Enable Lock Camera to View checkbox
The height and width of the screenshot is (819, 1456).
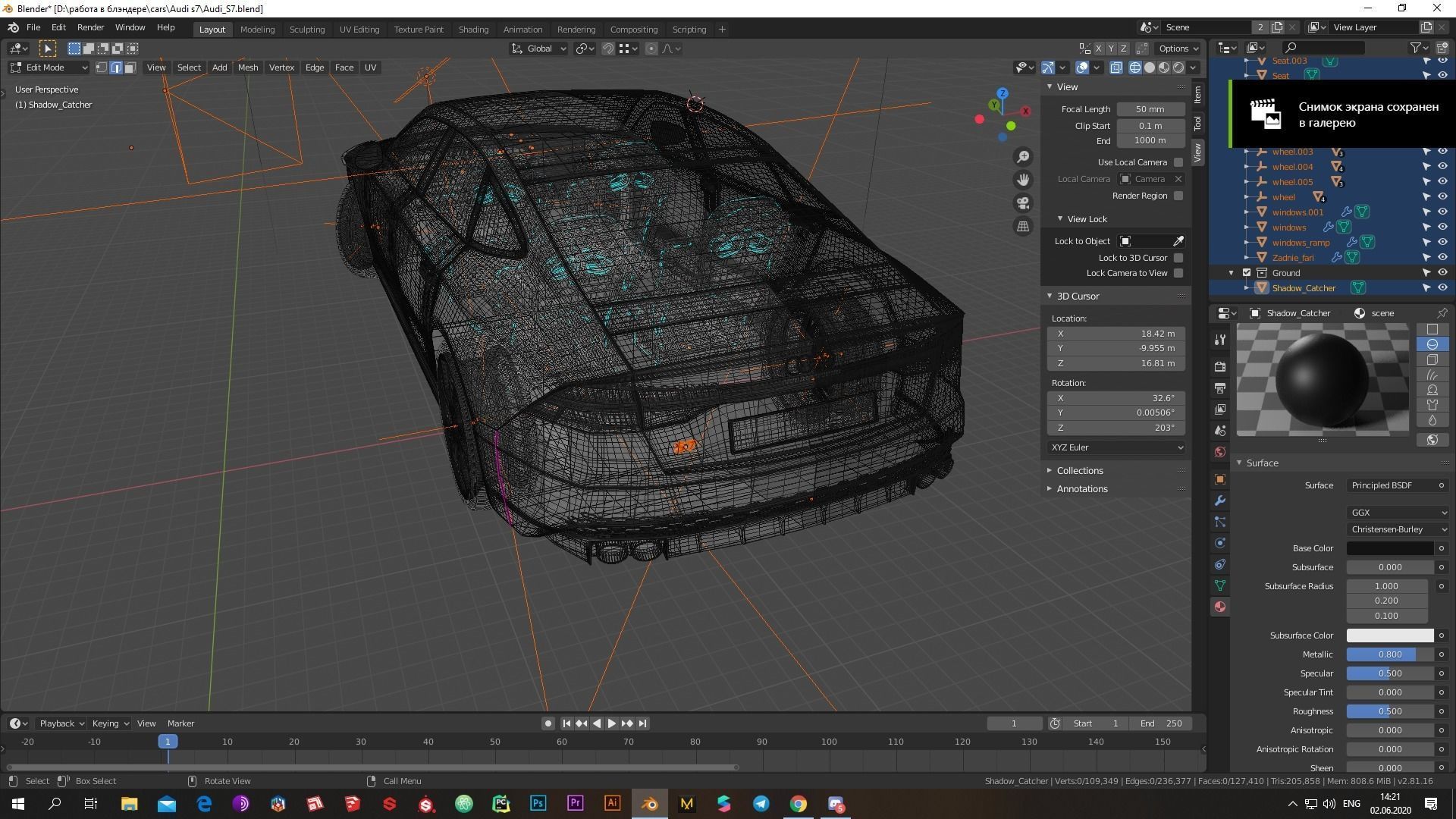1178,273
